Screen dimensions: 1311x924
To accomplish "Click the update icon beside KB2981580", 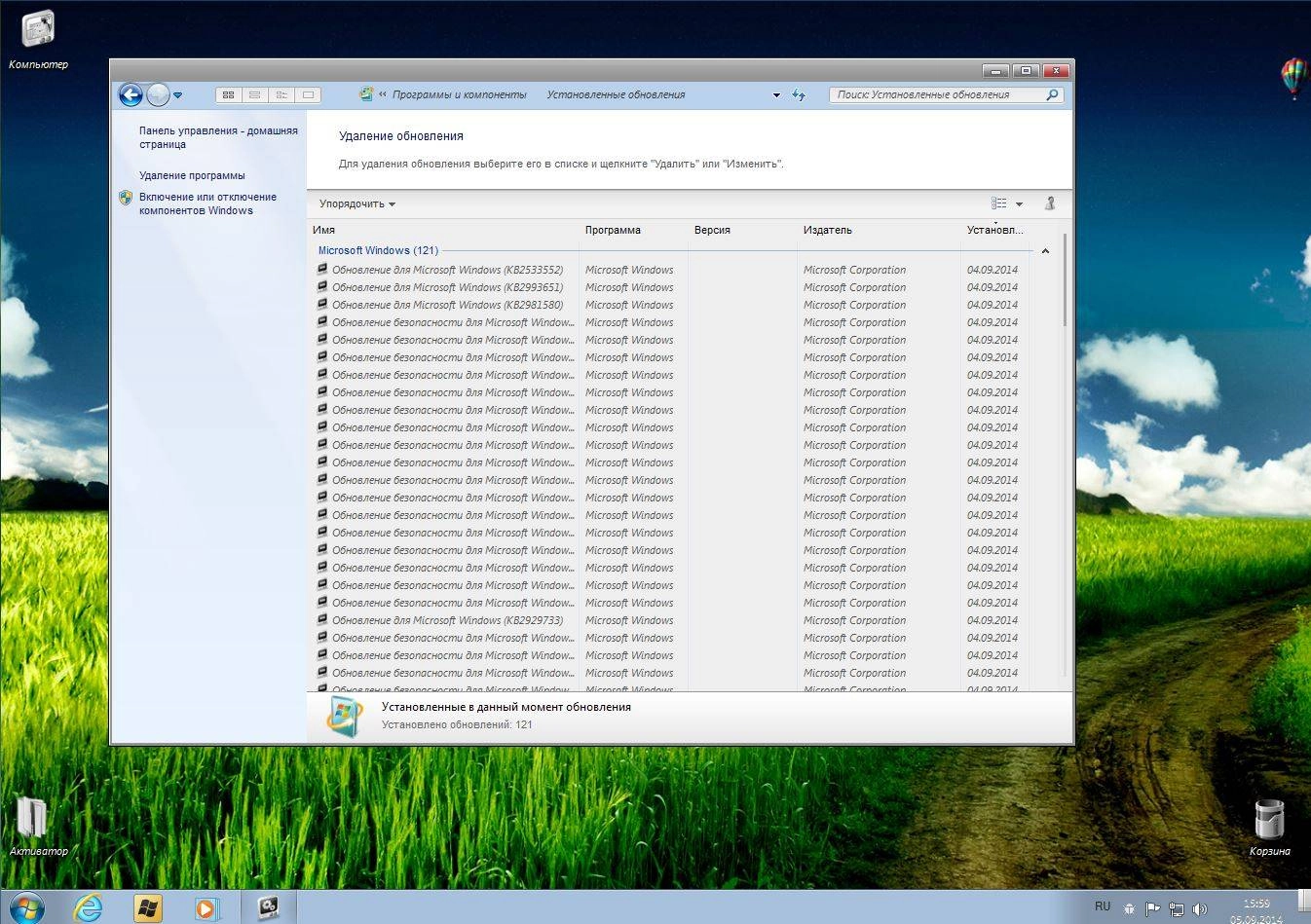I will click(322, 305).
